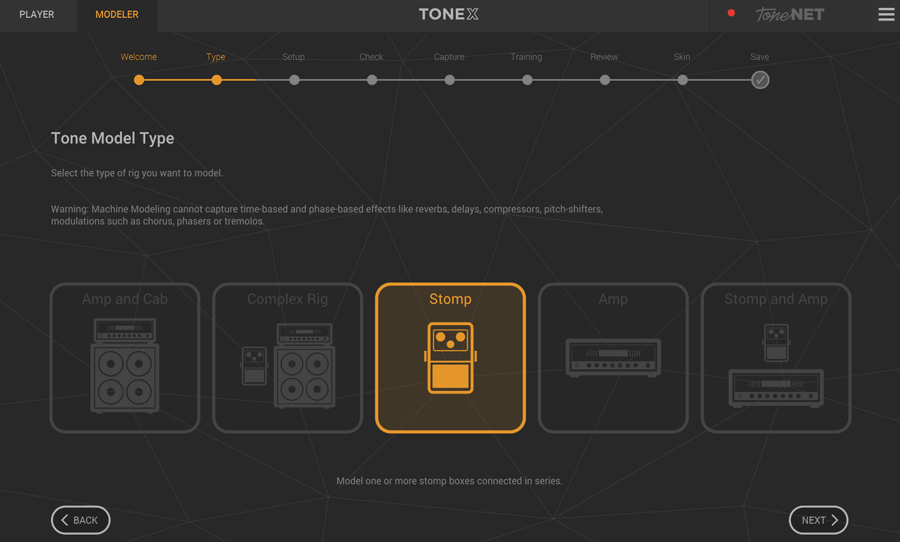Viewport: 900px width, 542px height.
Task: Jump to the Save step label
Action: (x=759, y=57)
